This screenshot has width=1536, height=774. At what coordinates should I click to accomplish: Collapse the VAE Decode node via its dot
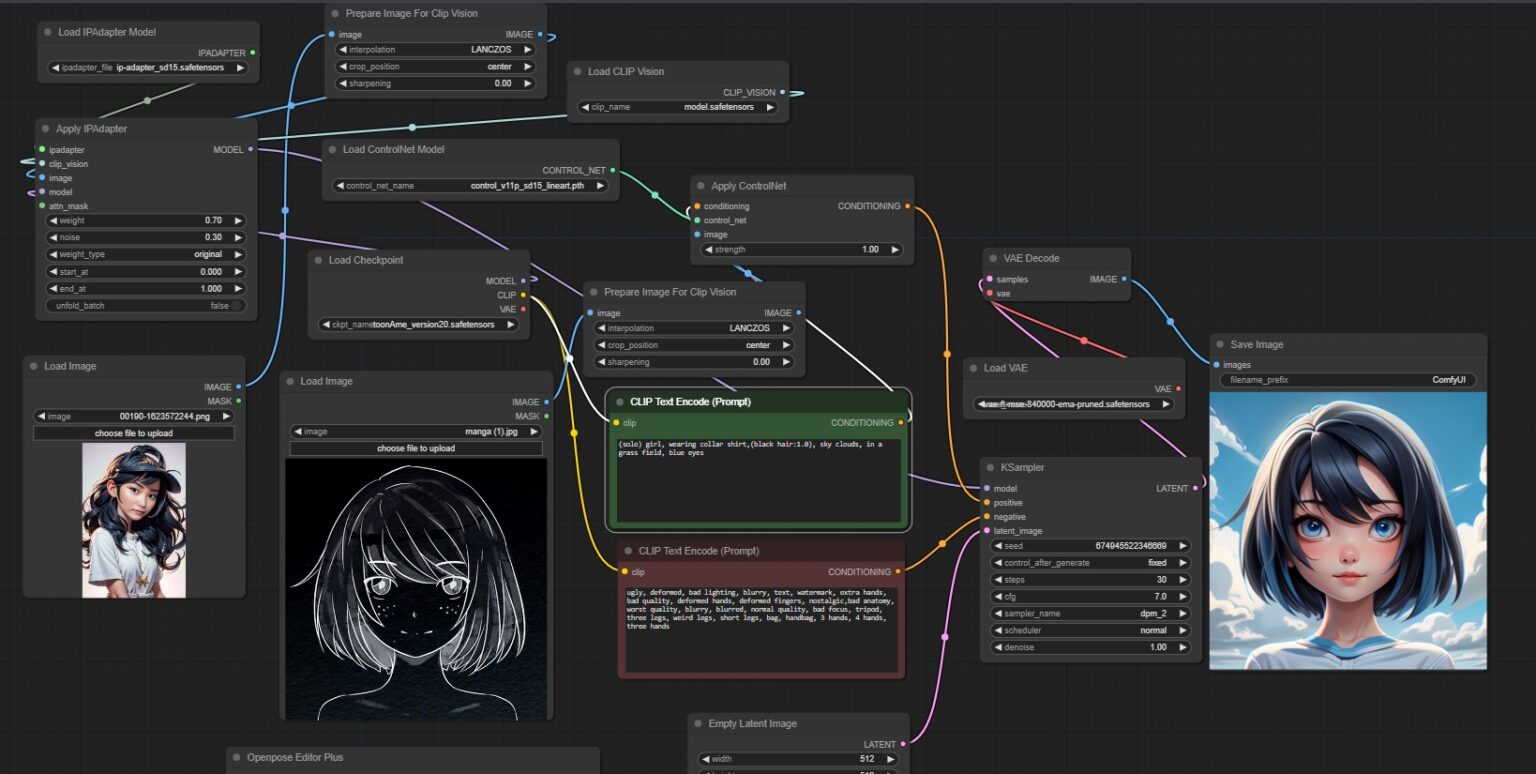pyautogui.click(x=993, y=258)
